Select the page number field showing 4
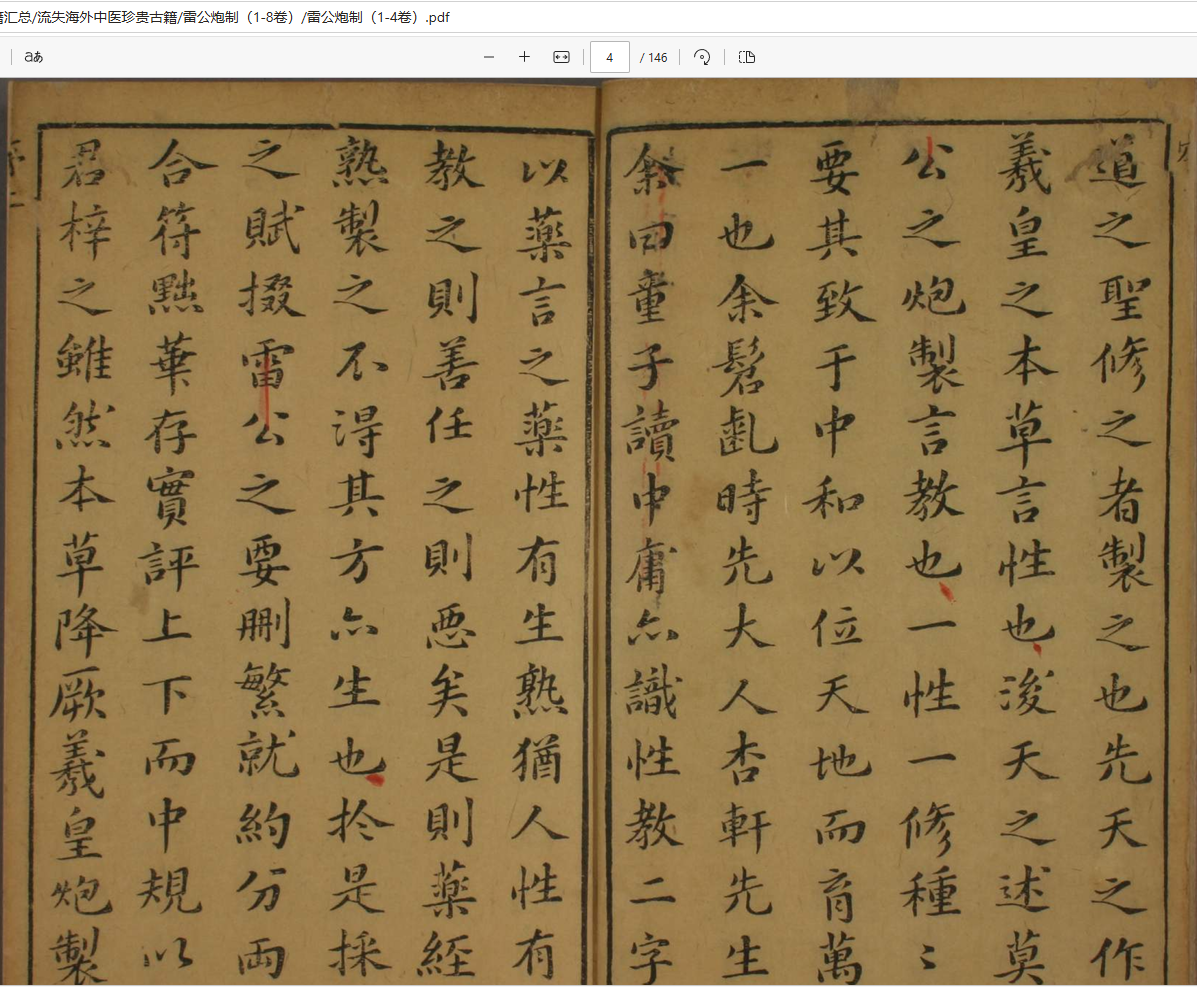The width and height of the screenshot is (1197, 989). (609, 57)
